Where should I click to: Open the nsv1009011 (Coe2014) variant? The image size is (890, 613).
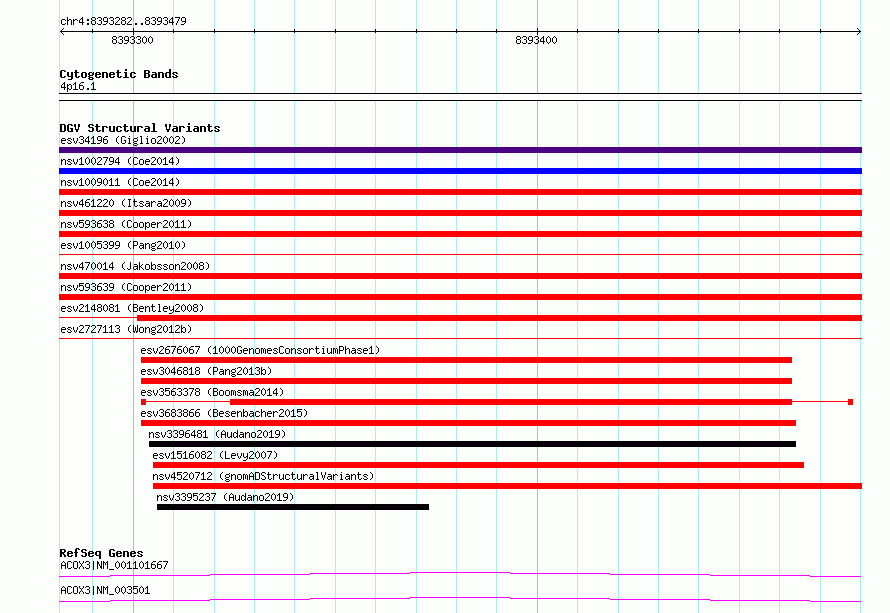[x=120, y=182]
